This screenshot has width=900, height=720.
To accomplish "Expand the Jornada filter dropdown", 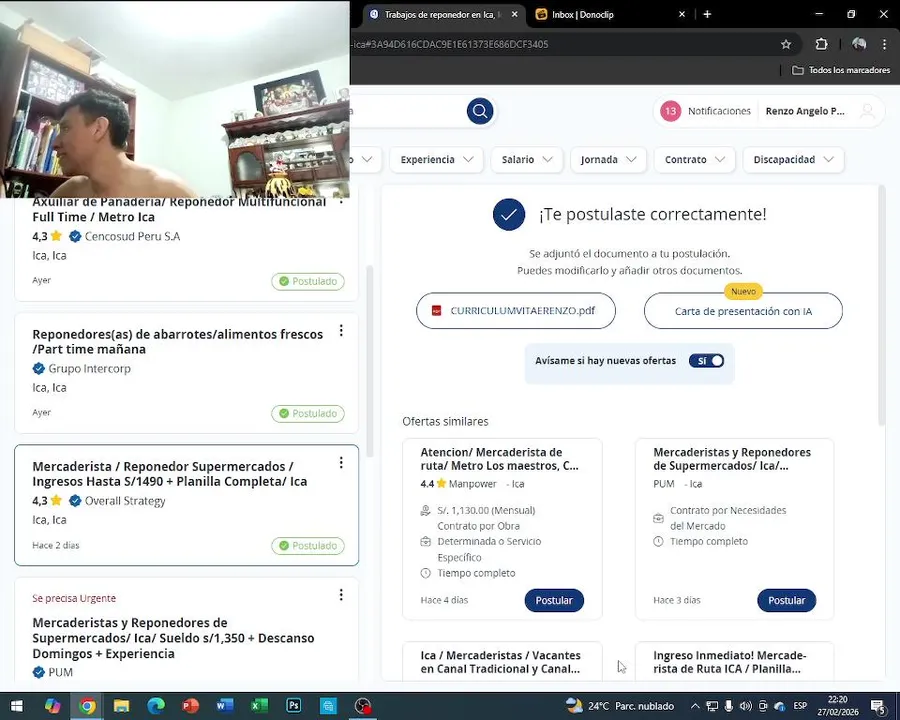I will 608,160.
